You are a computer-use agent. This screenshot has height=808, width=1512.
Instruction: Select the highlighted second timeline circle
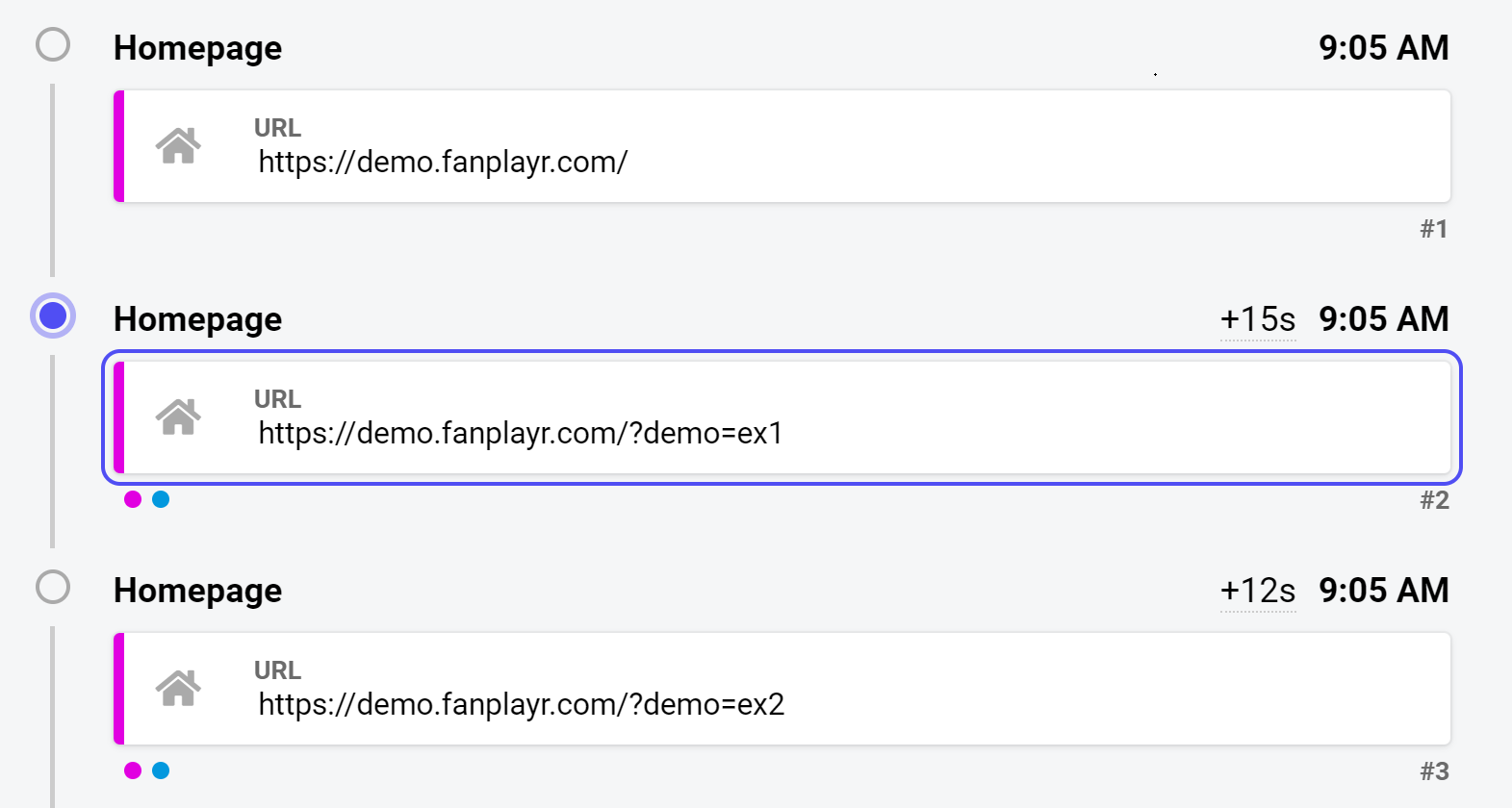click(53, 316)
